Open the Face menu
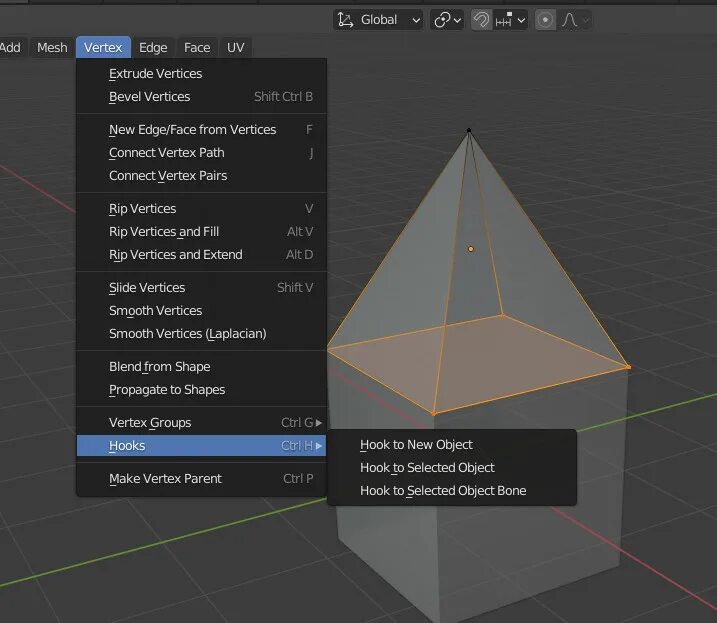The width and height of the screenshot is (717, 623). pos(197,48)
